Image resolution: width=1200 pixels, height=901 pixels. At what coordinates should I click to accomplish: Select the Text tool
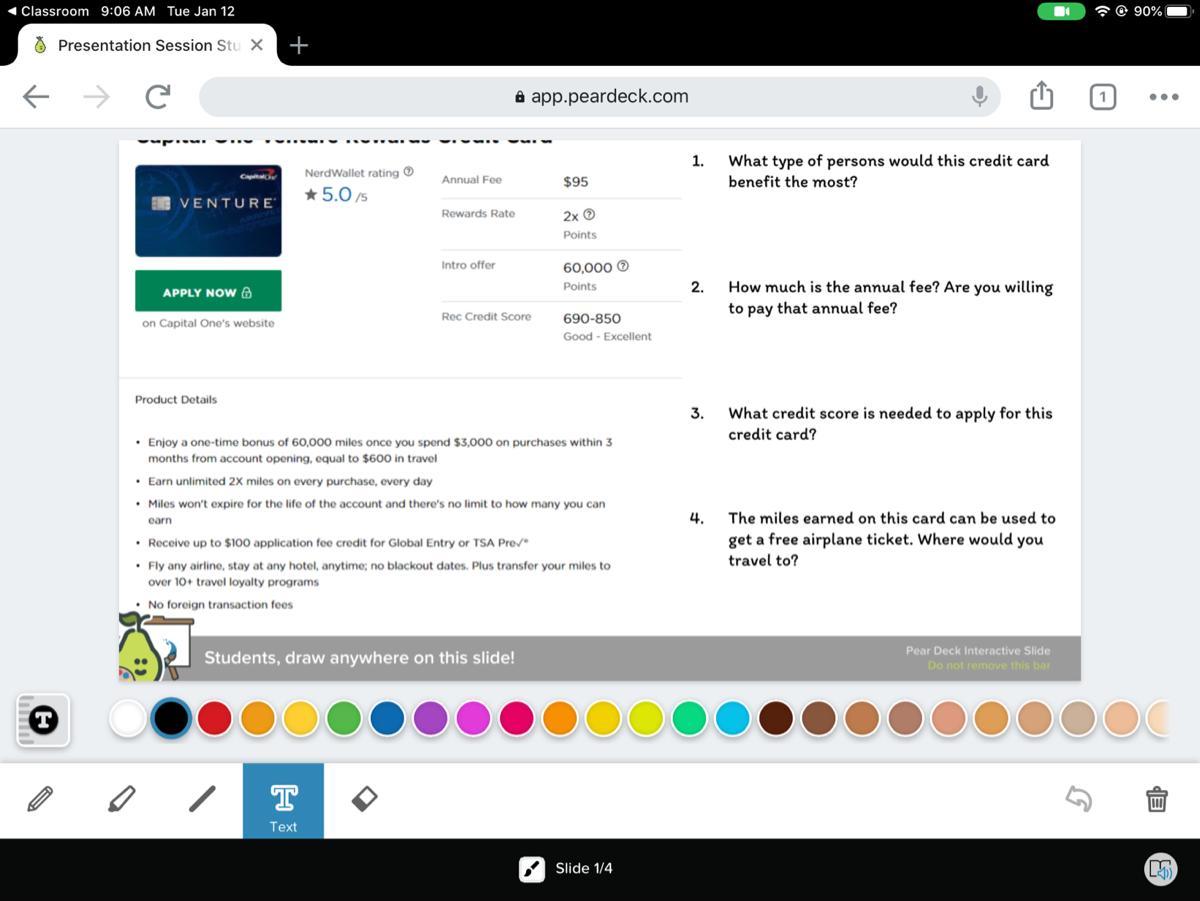tap(283, 801)
